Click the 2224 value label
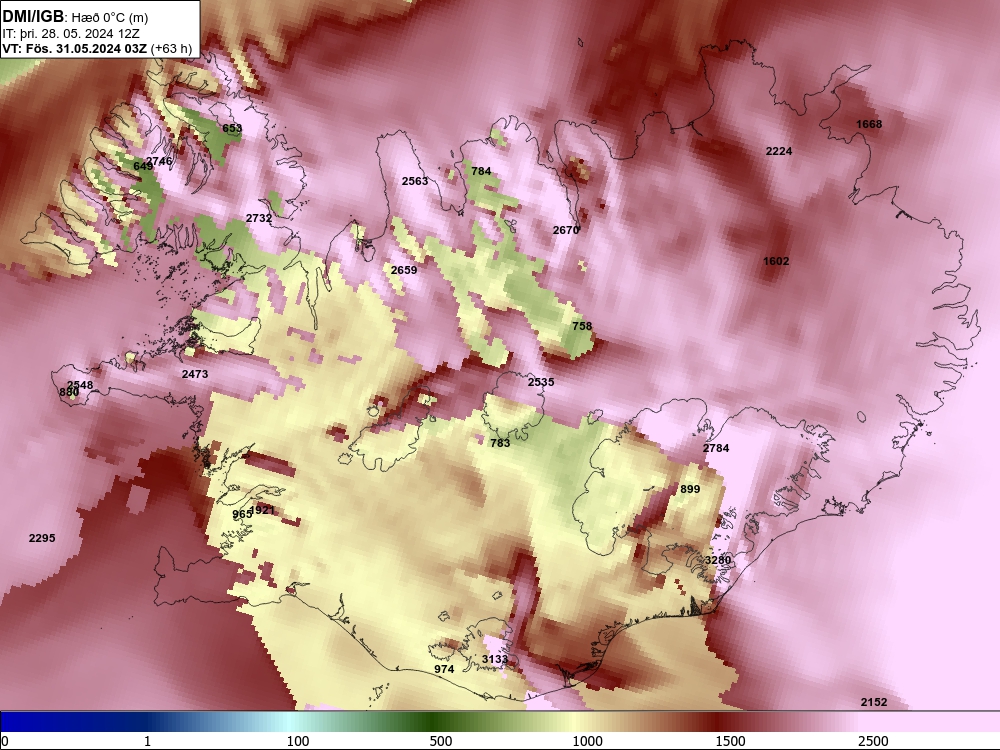 click(x=779, y=151)
